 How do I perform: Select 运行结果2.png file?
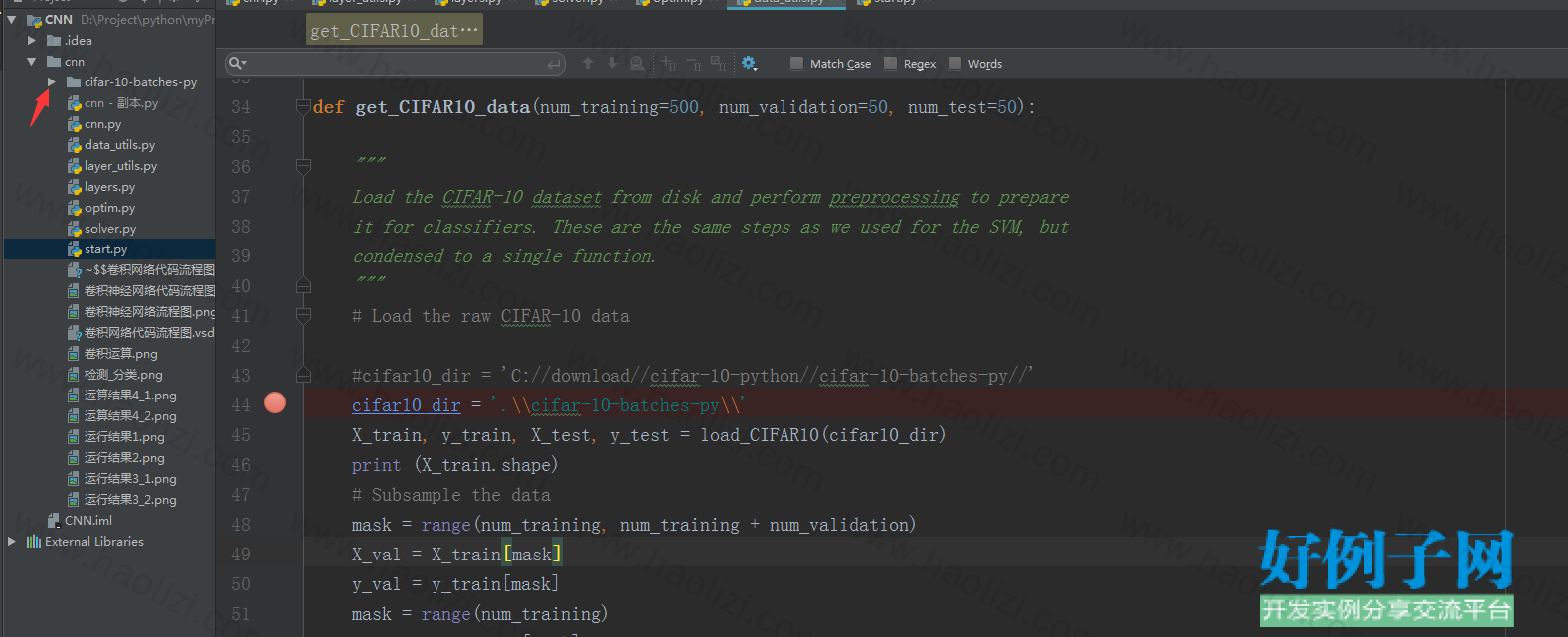(x=124, y=458)
